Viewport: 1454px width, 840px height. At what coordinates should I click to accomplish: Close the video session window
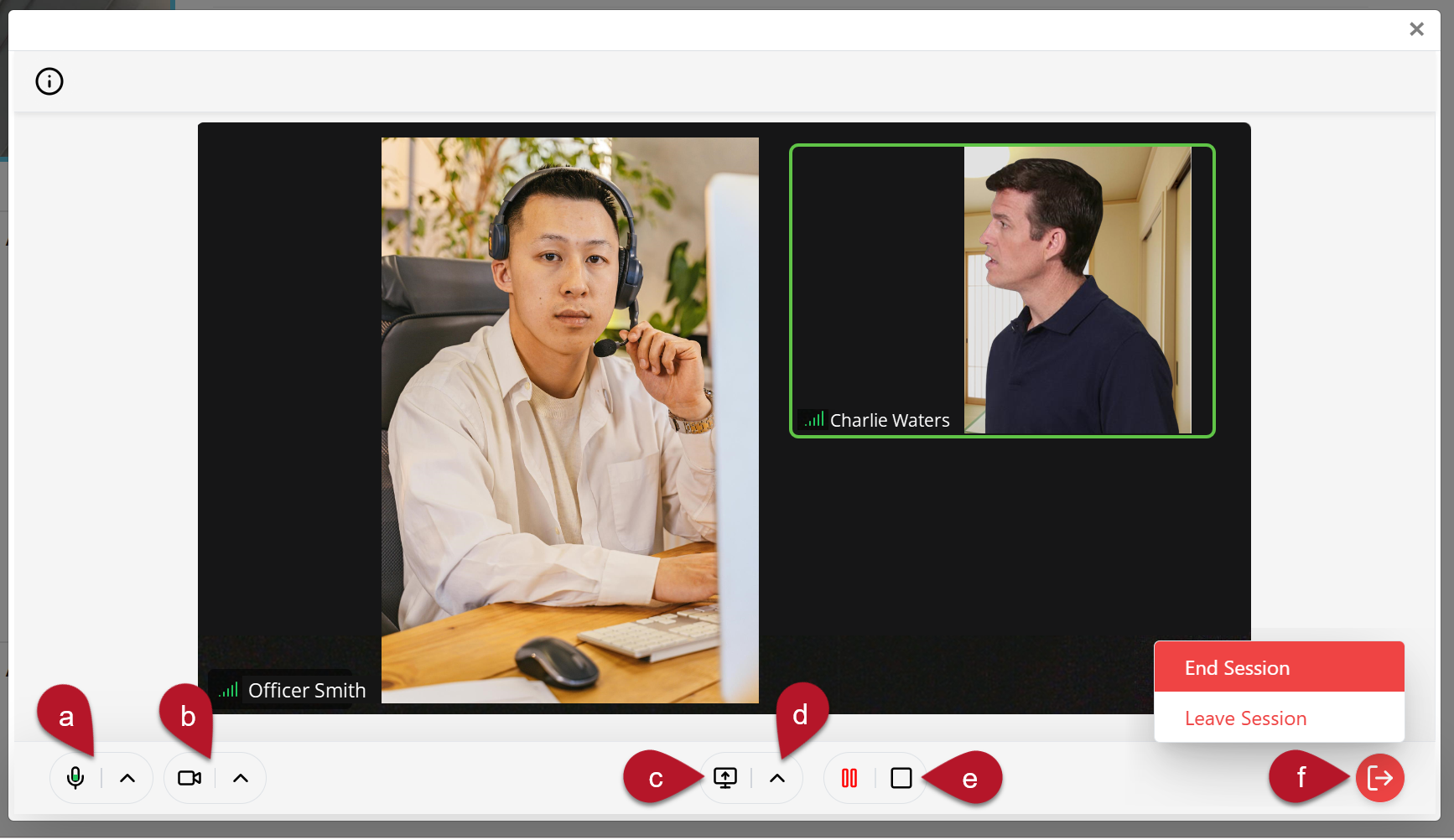tap(1416, 29)
